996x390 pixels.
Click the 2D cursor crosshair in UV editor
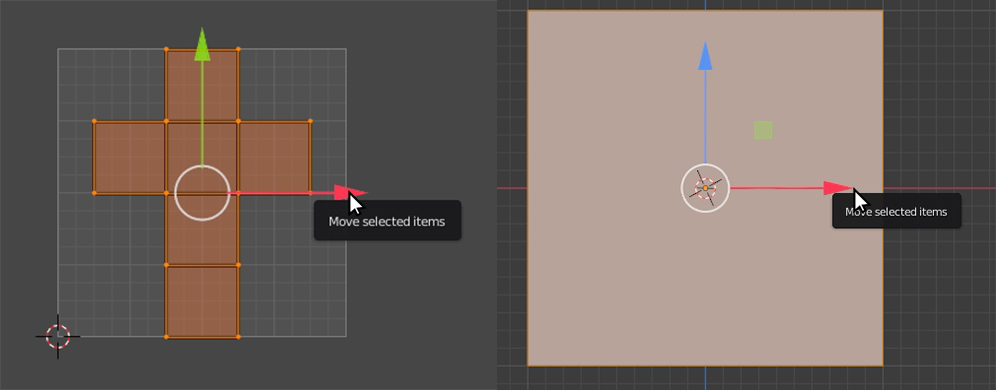58,336
